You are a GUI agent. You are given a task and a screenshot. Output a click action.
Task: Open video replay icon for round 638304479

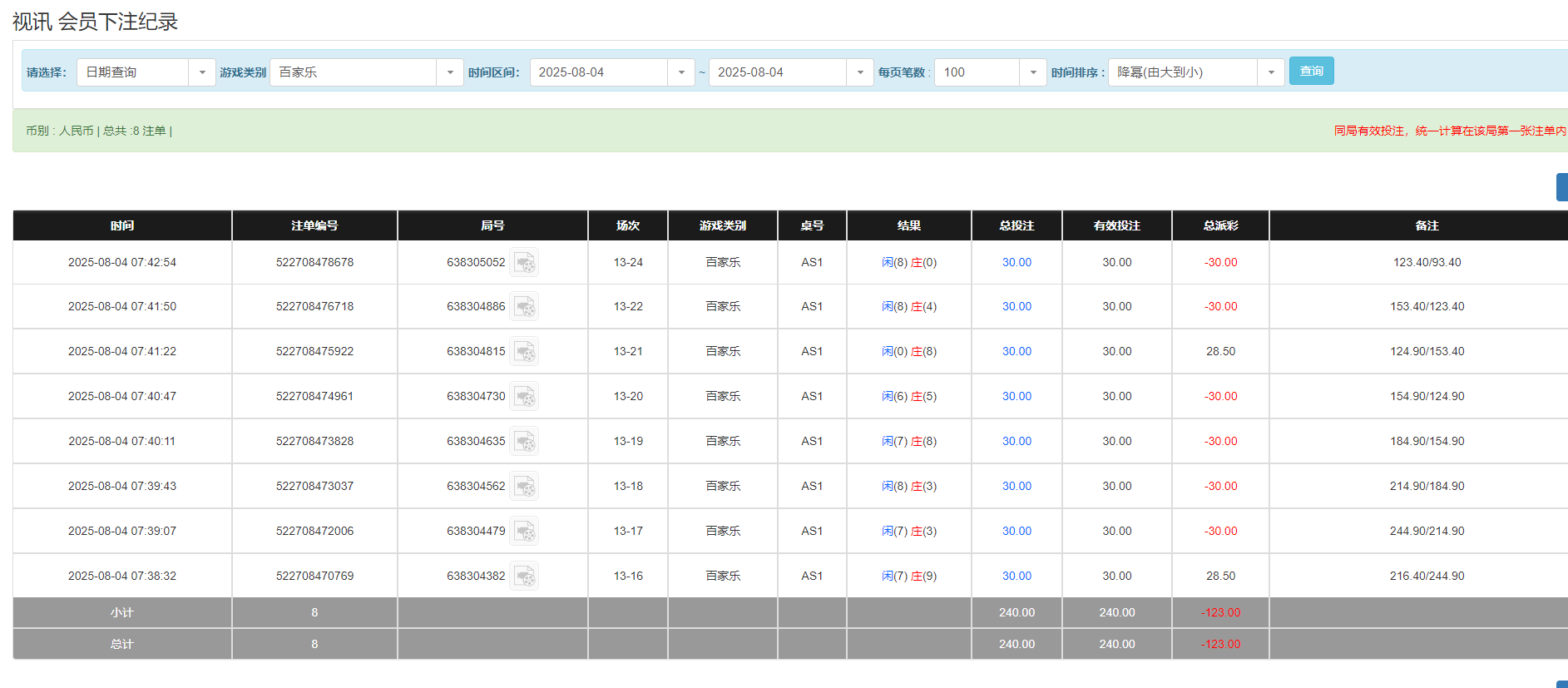click(x=524, y=532)
